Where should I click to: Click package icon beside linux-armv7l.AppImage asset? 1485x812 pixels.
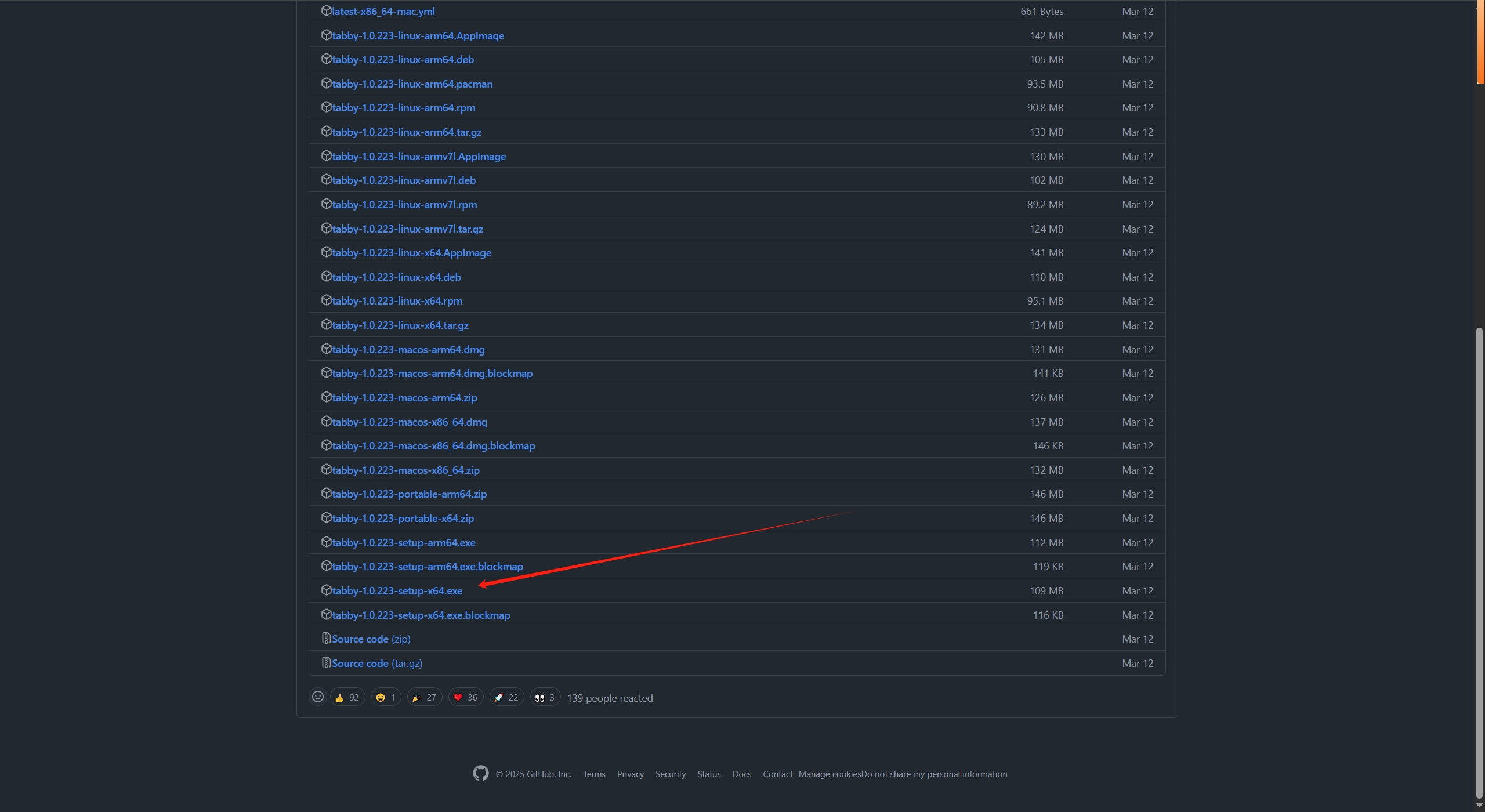326,156
